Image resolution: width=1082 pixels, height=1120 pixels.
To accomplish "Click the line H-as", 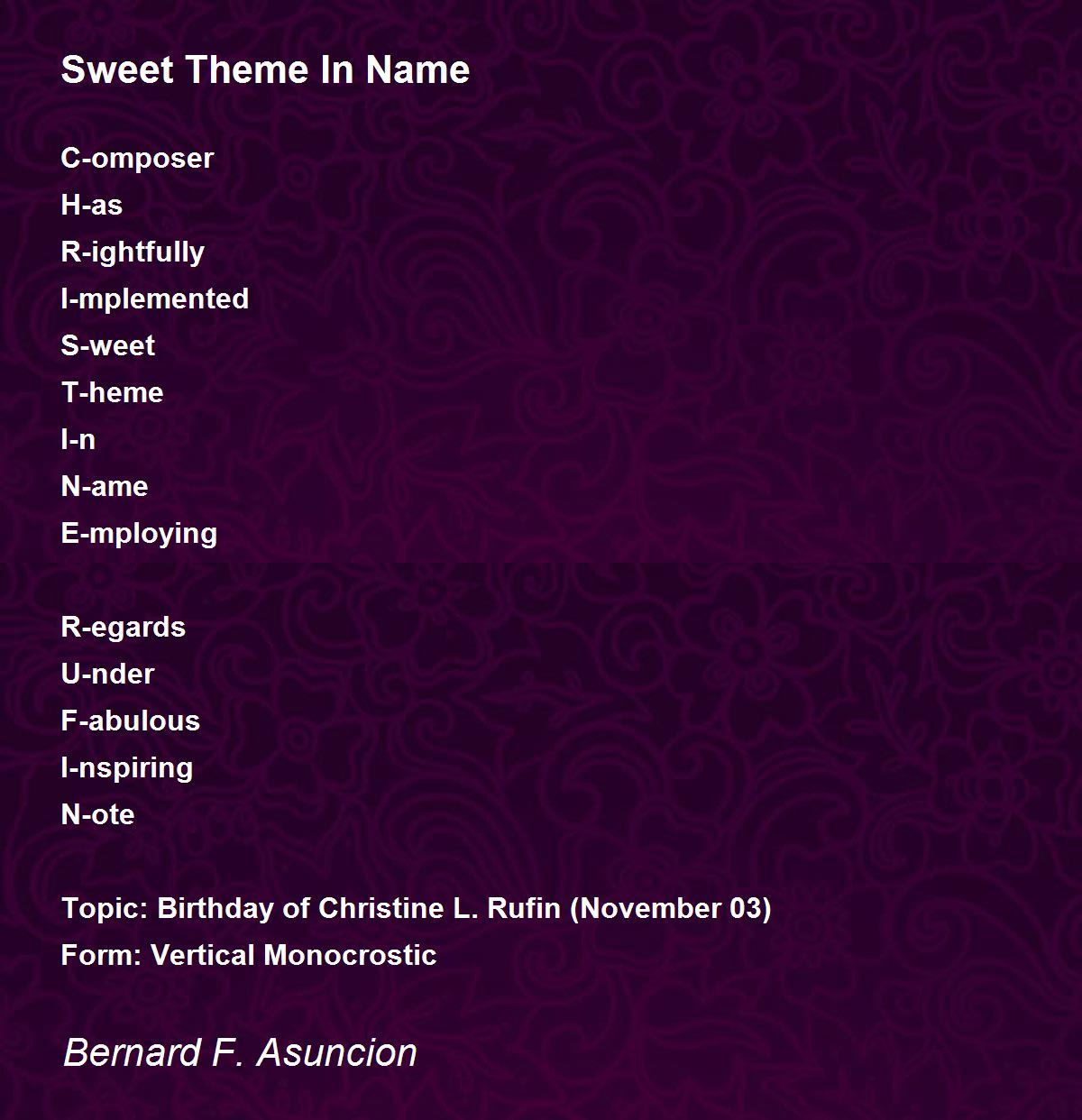I will pos(91,205).
